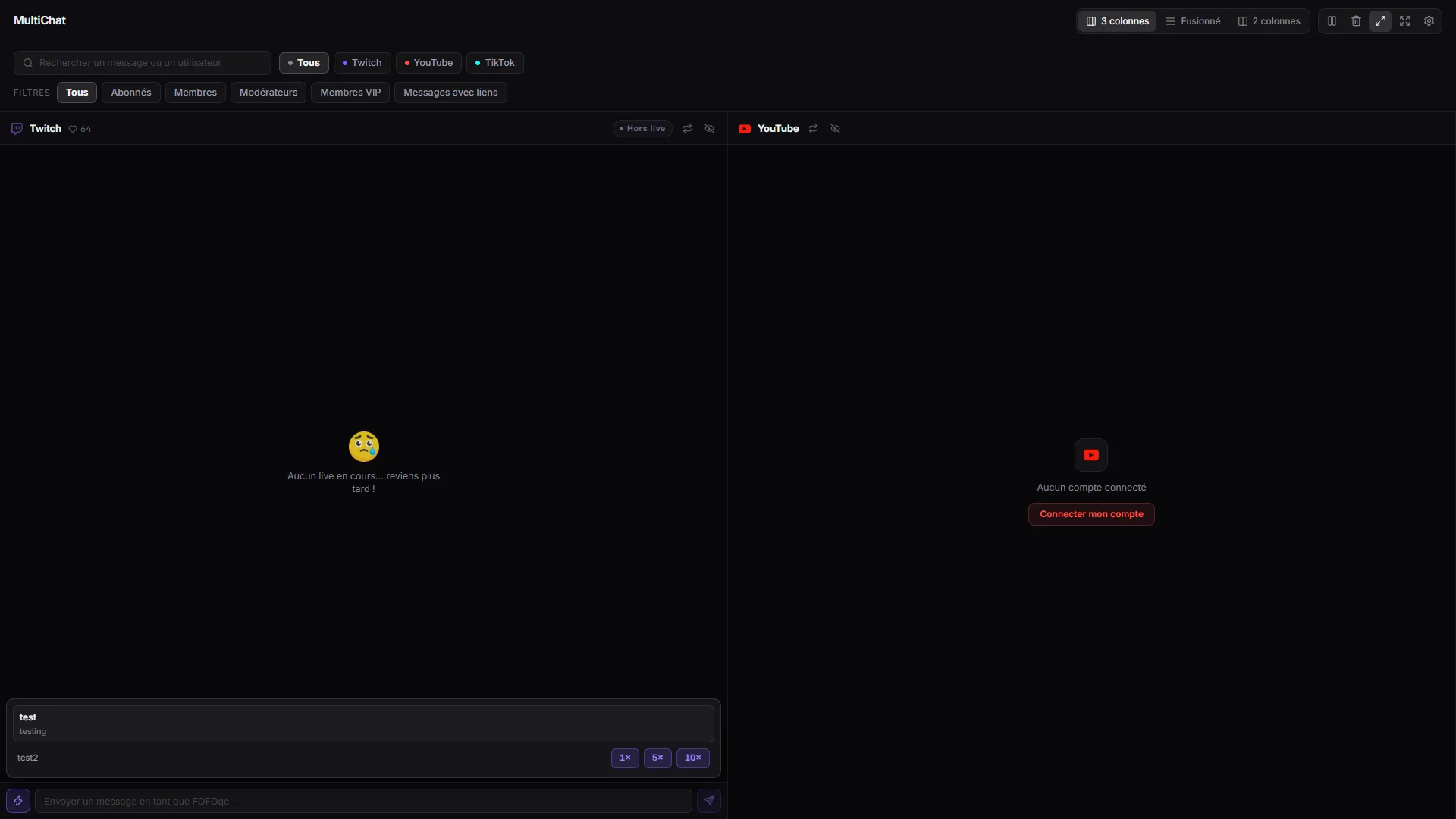
Task: Click the YouTube logo in column header
Action: (x=745, y=129)
